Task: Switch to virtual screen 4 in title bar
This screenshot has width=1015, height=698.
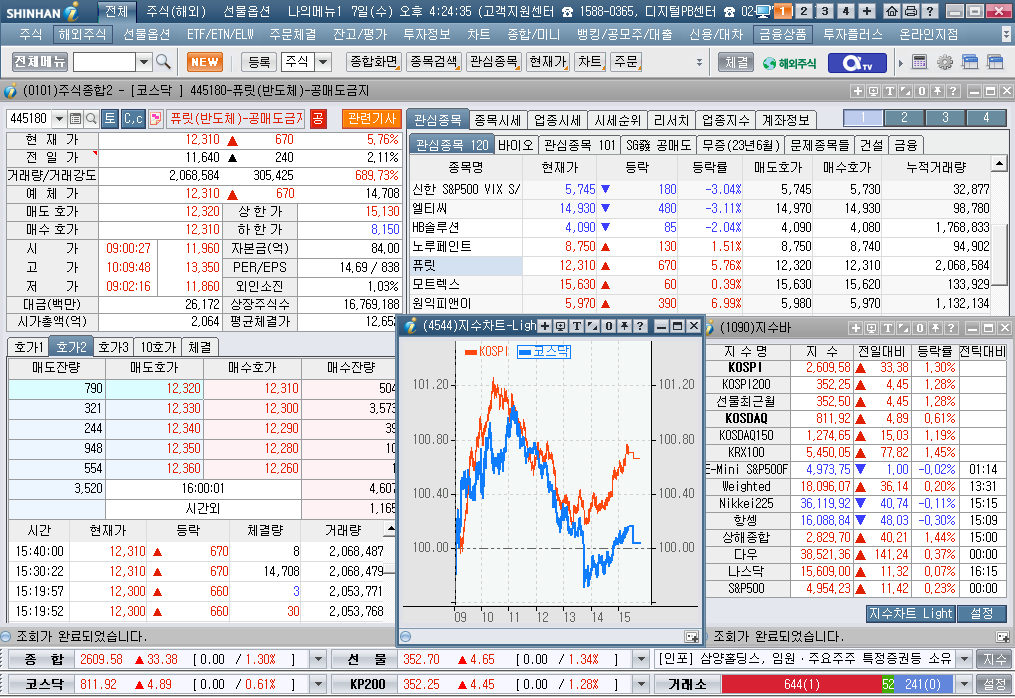Action: tap(845, 11)
